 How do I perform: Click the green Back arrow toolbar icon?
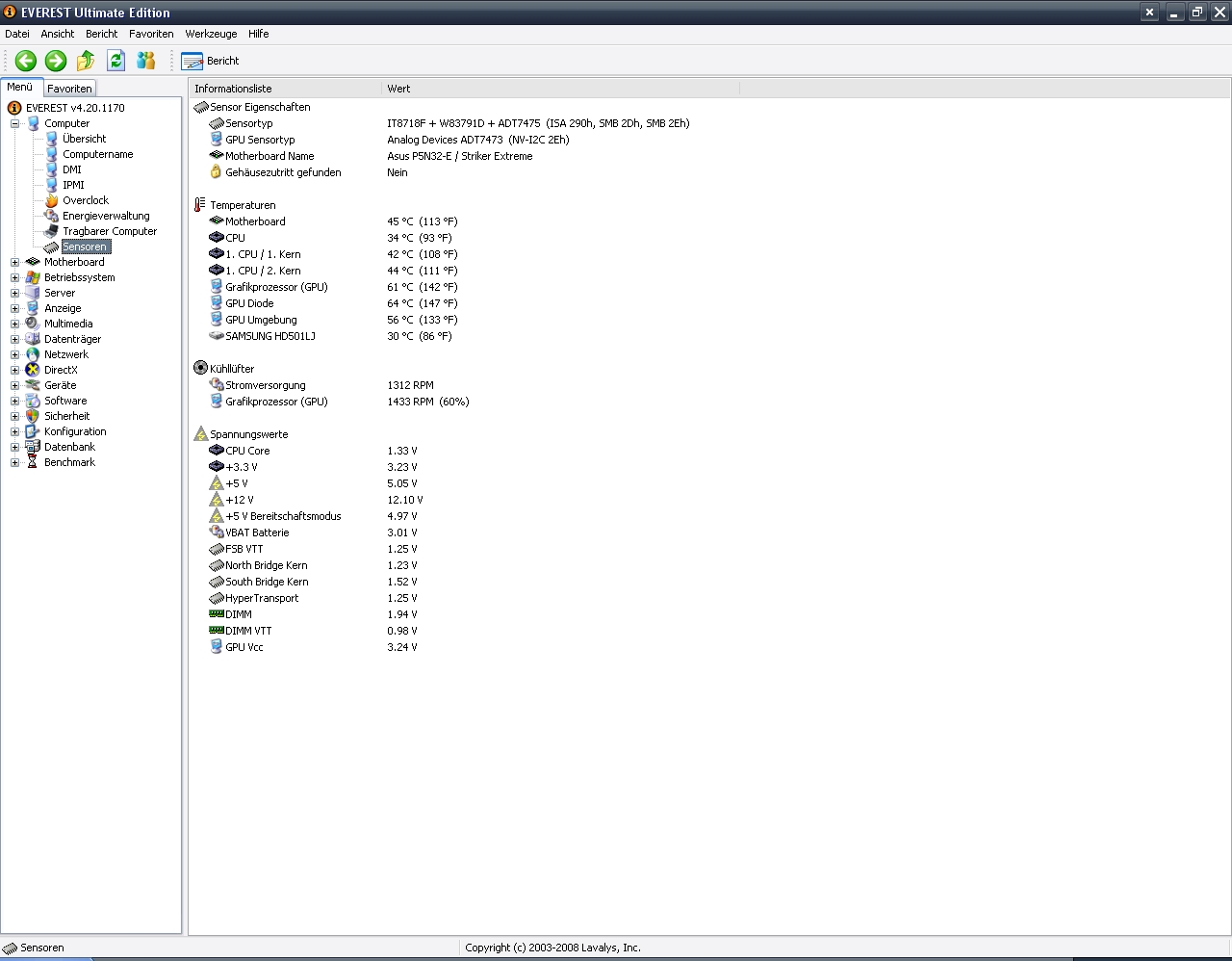click(26, 61)
